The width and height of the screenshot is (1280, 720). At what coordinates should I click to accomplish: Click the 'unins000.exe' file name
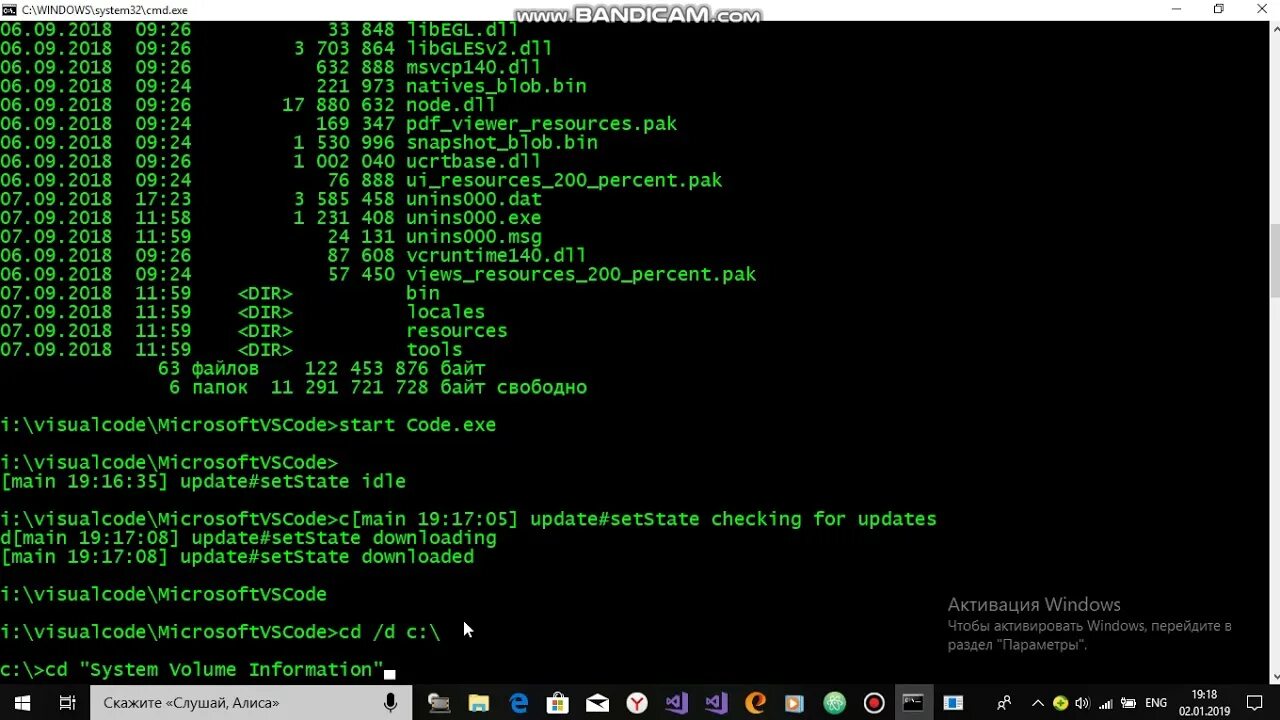tap(473, 218)
